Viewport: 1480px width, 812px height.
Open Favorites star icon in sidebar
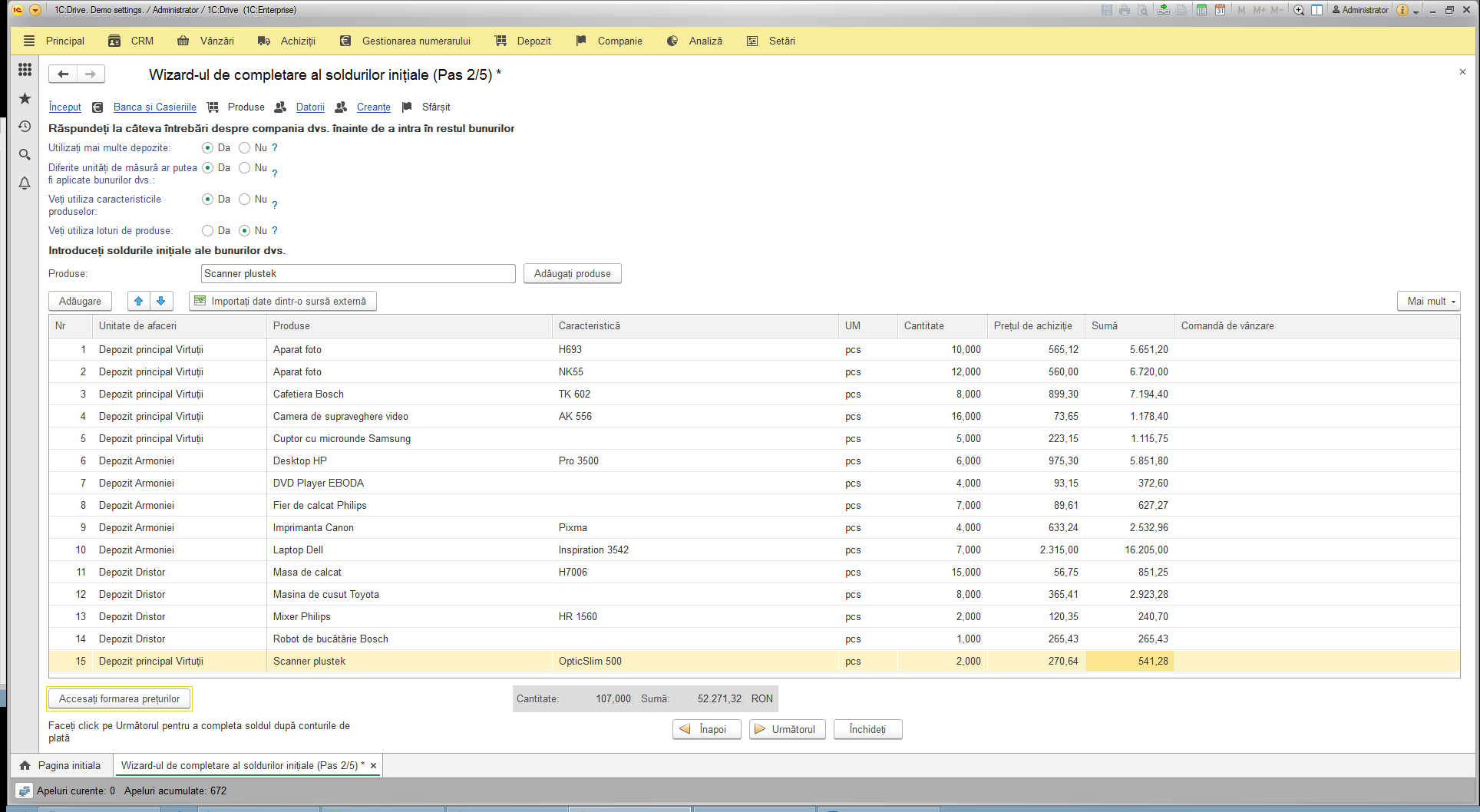(x=25, y=98)
